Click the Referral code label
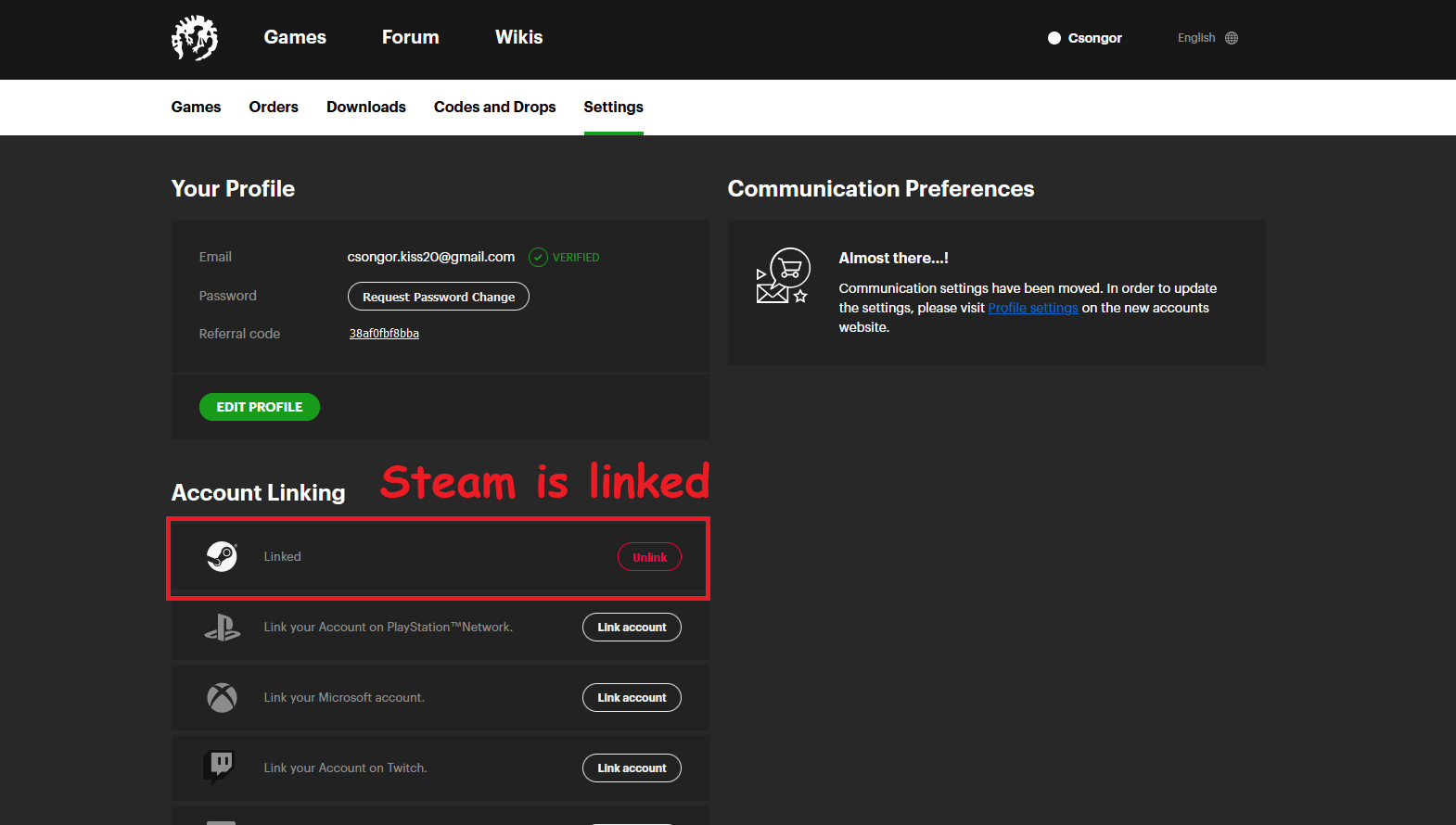The image size is (1456, 825). coord(239,334)
